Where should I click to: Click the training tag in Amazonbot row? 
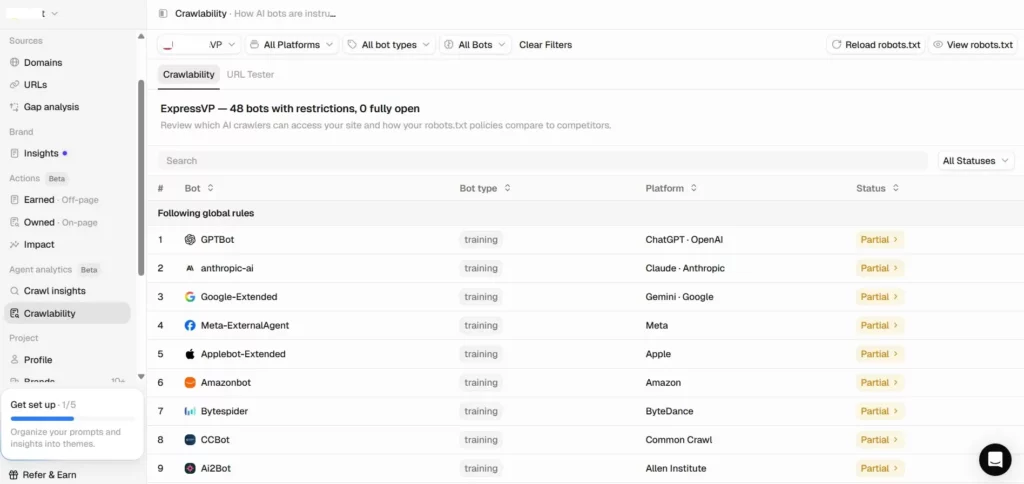click(481, 383)
